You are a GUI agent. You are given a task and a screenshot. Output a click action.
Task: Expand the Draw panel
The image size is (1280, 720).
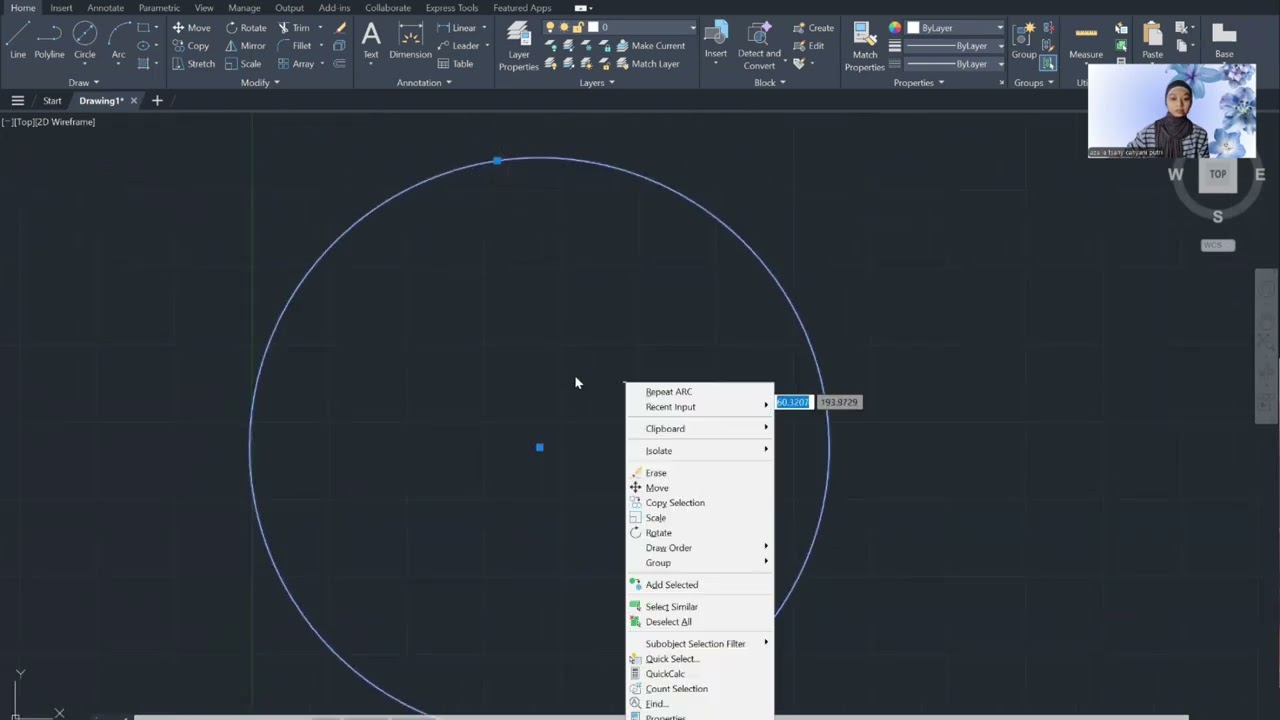[x=84, y=83]
